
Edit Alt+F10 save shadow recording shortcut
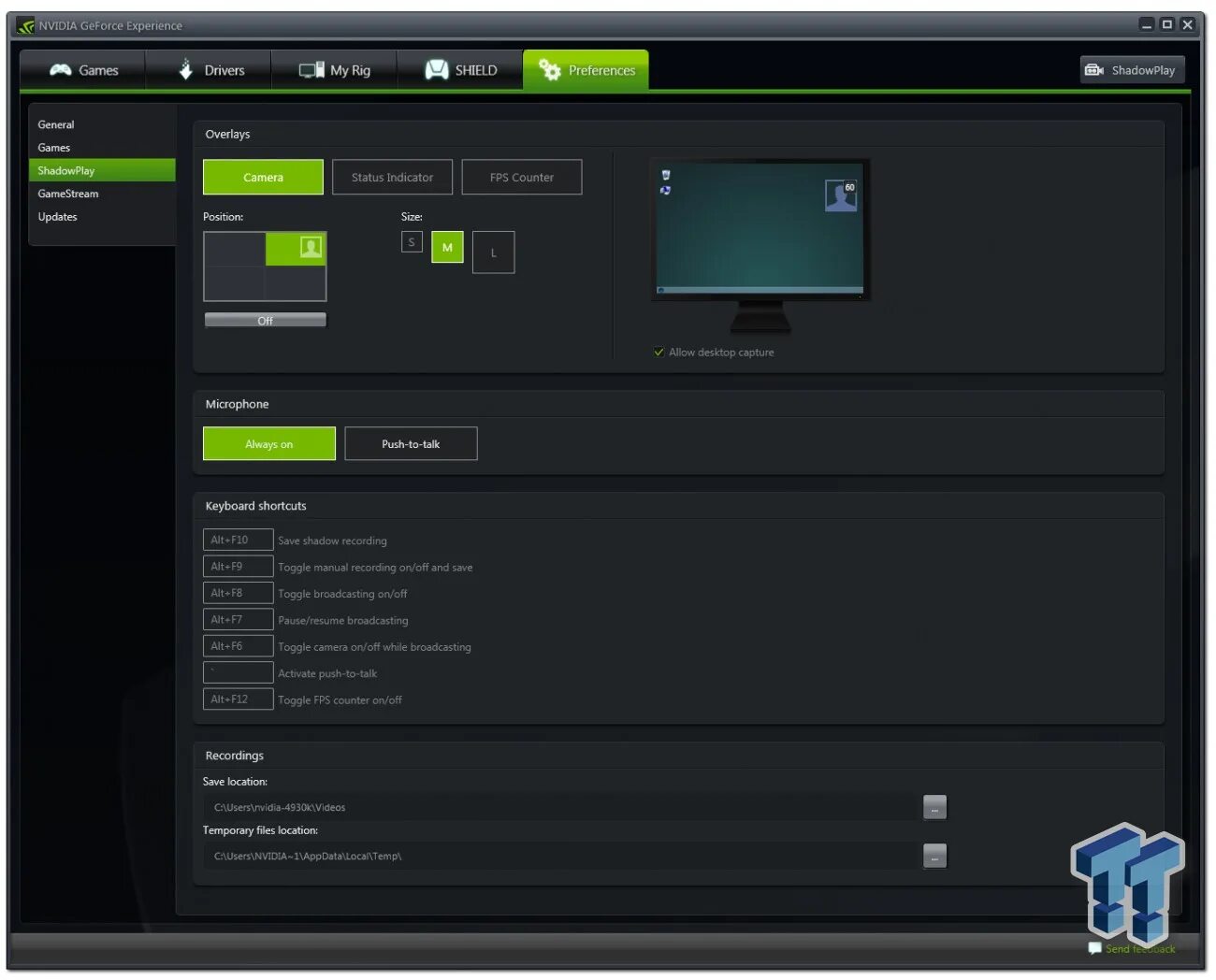point(238,540)
